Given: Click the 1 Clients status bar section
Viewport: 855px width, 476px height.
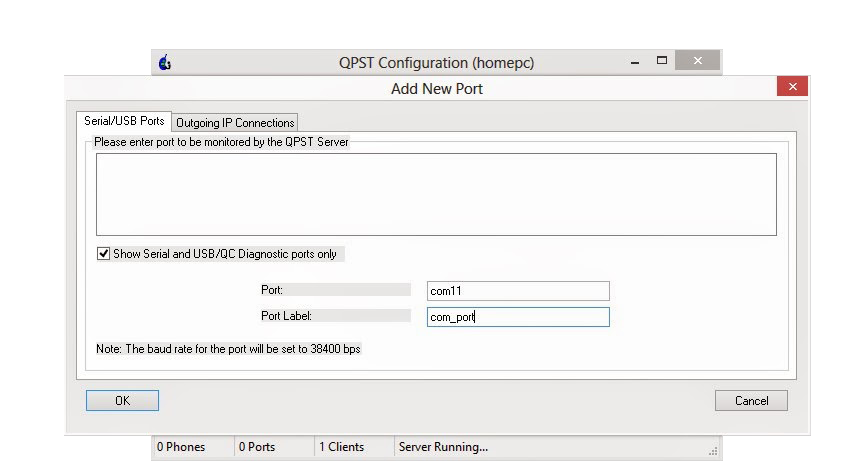Looking at the screenshot, I should click(x=341, y=447).
